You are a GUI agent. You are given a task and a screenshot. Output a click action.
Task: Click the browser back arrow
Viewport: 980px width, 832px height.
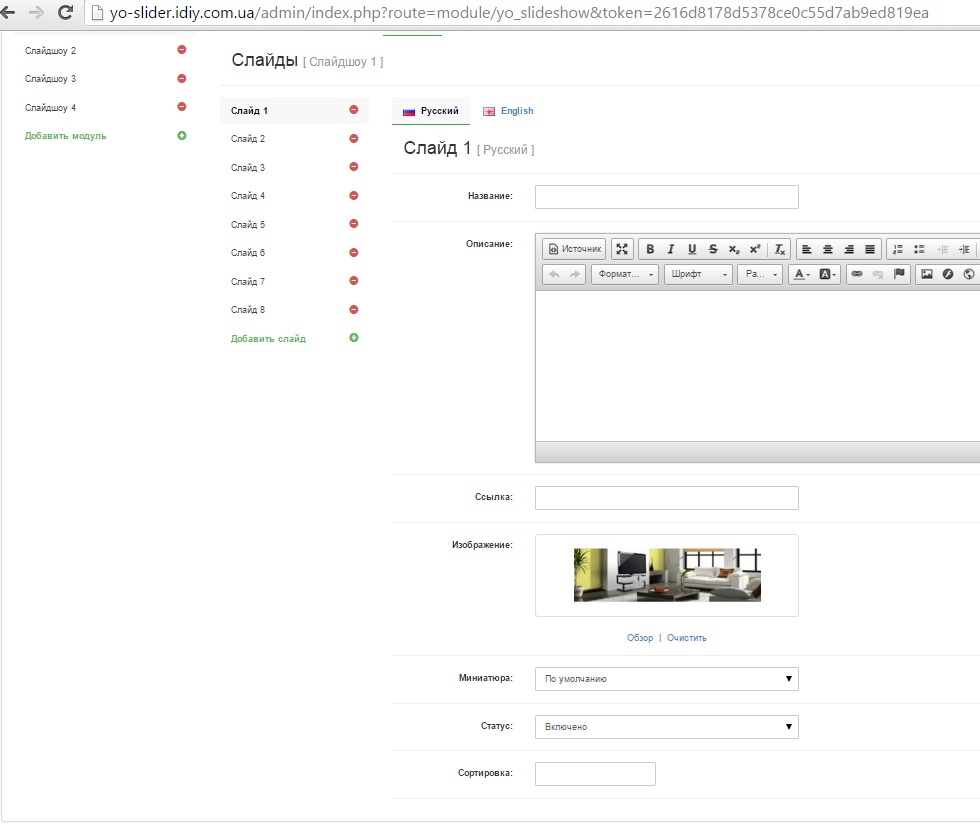tap(8, 12)
